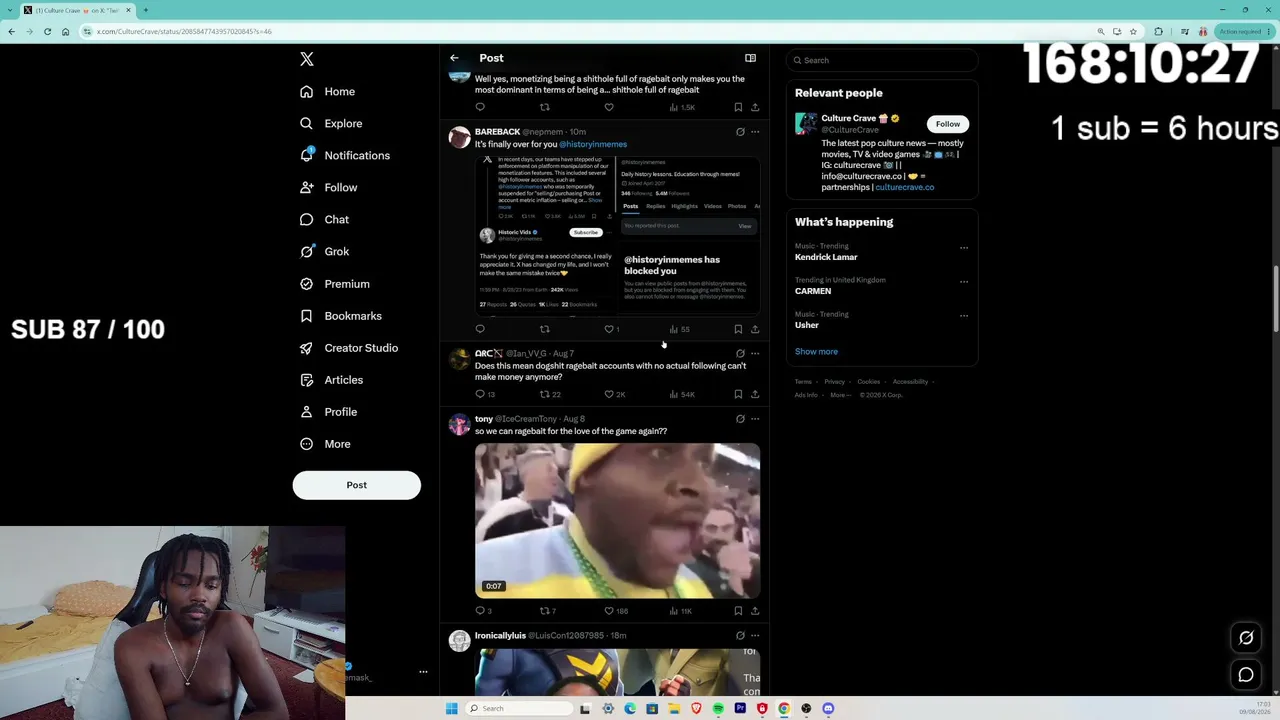Click the blue Post button

[x=357, y=485]
